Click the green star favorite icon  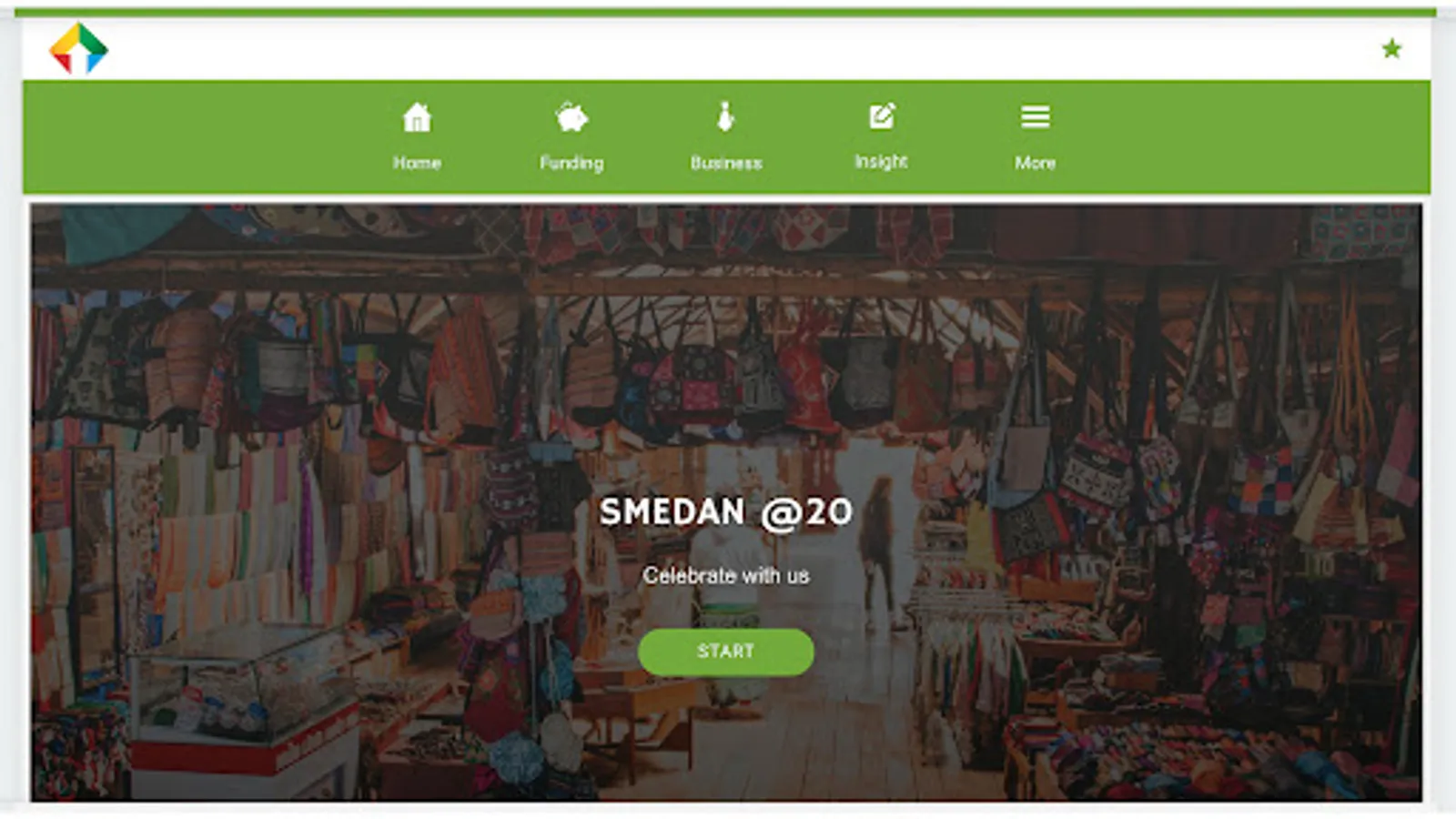pyautogui.click(x=1391, y=48)
